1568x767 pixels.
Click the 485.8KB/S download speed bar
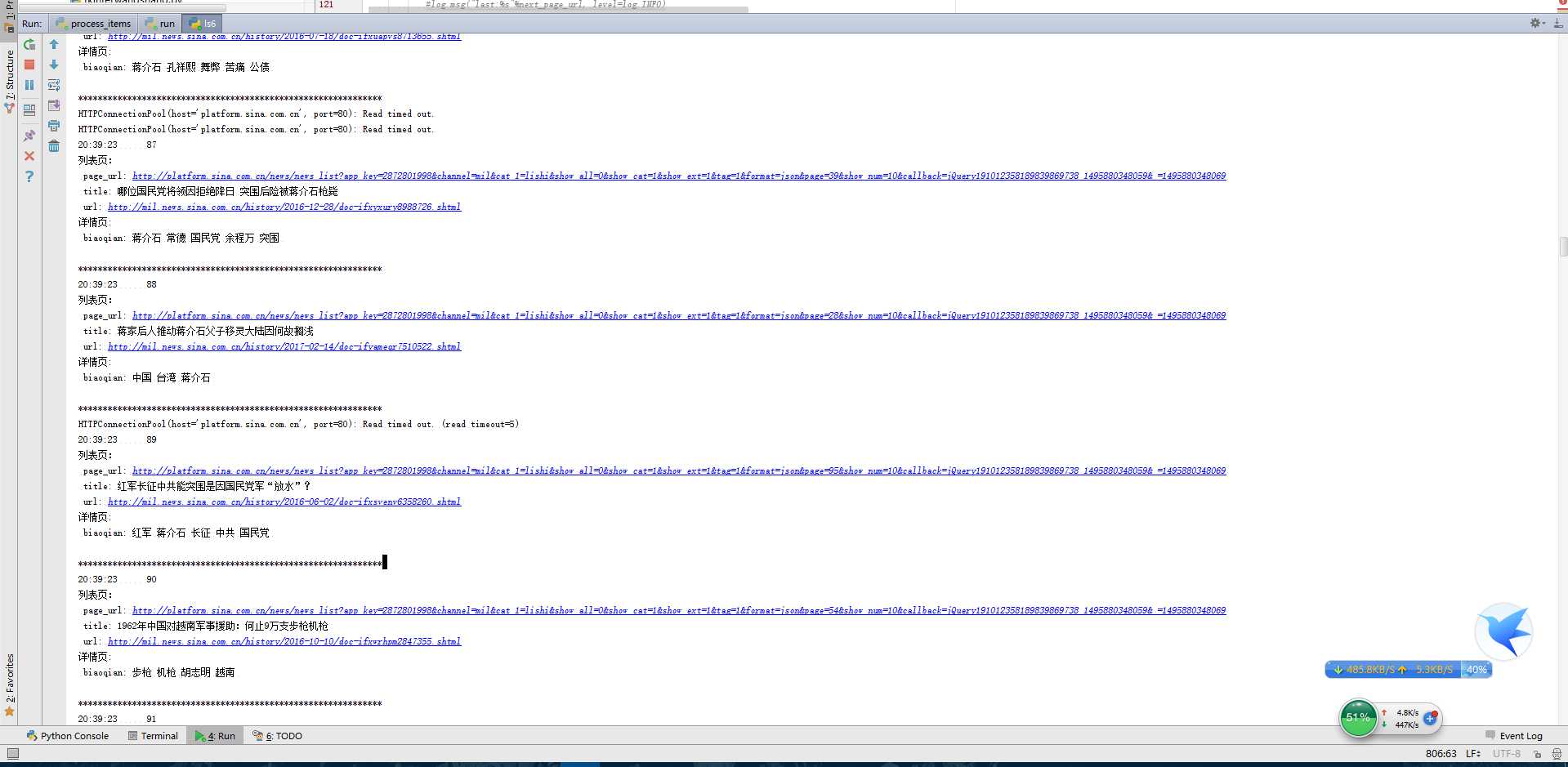coord(1393,670)
